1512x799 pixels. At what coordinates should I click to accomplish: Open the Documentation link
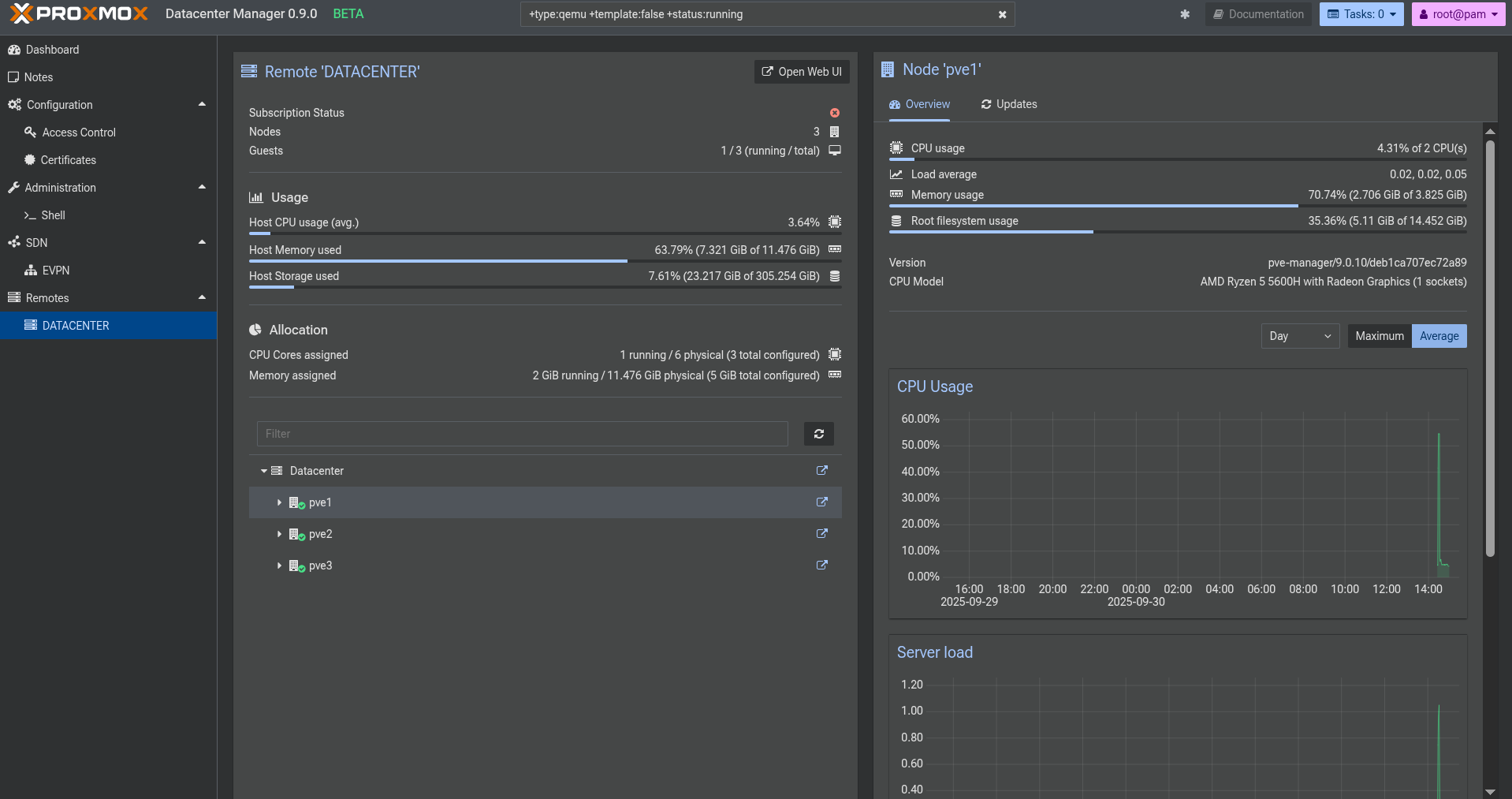(1258, 14)
